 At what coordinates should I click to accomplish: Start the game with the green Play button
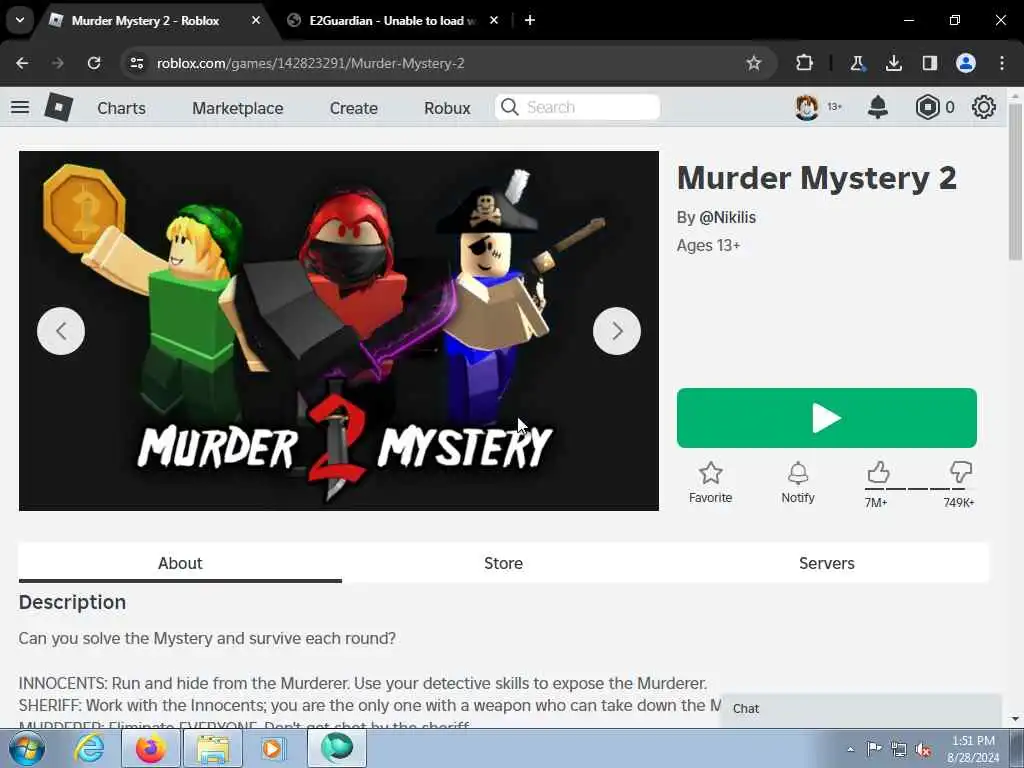point(827,418)
